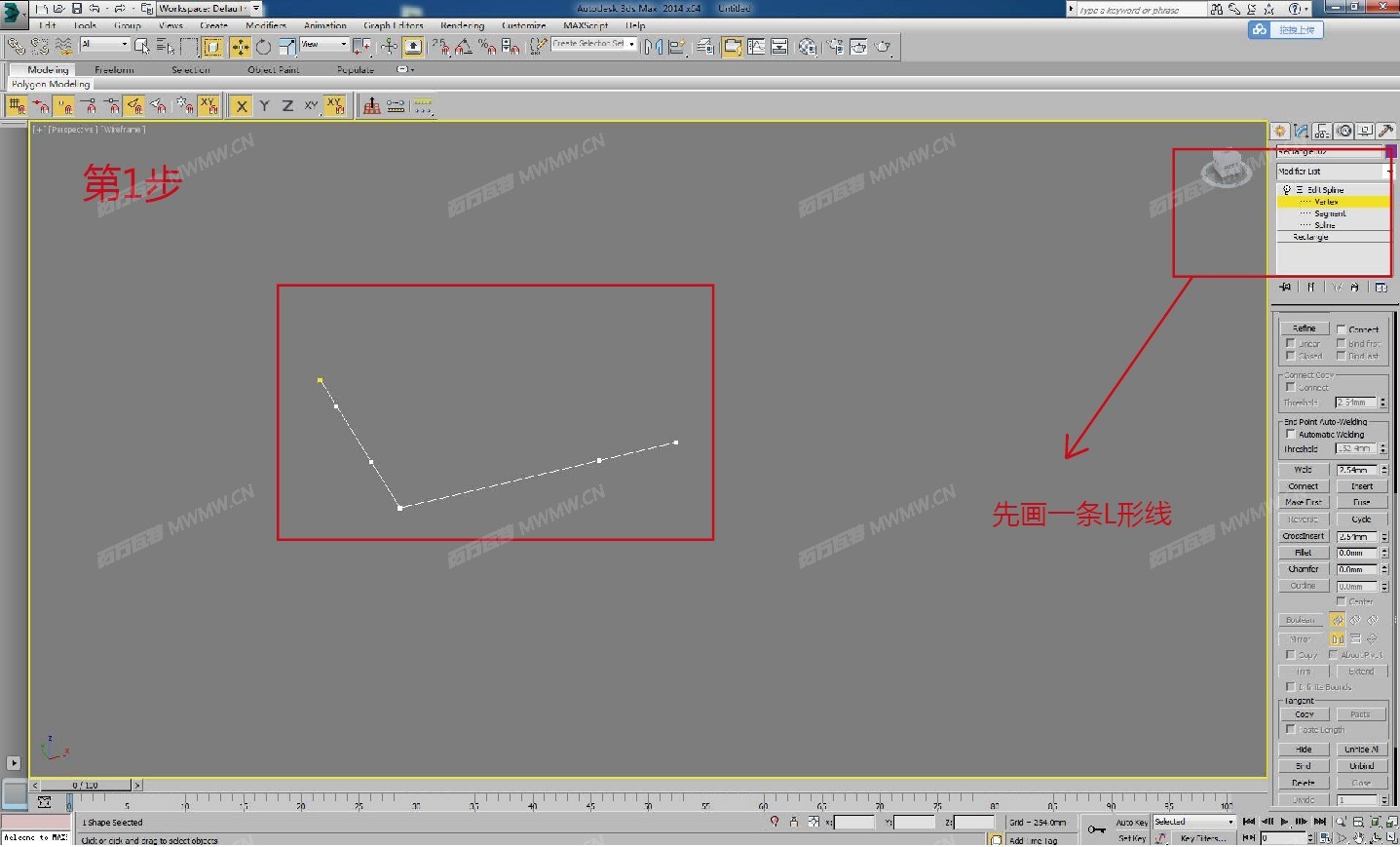Open the Create command panel tab
This screenshot has height=847, width=1400.
[1280, 131]
